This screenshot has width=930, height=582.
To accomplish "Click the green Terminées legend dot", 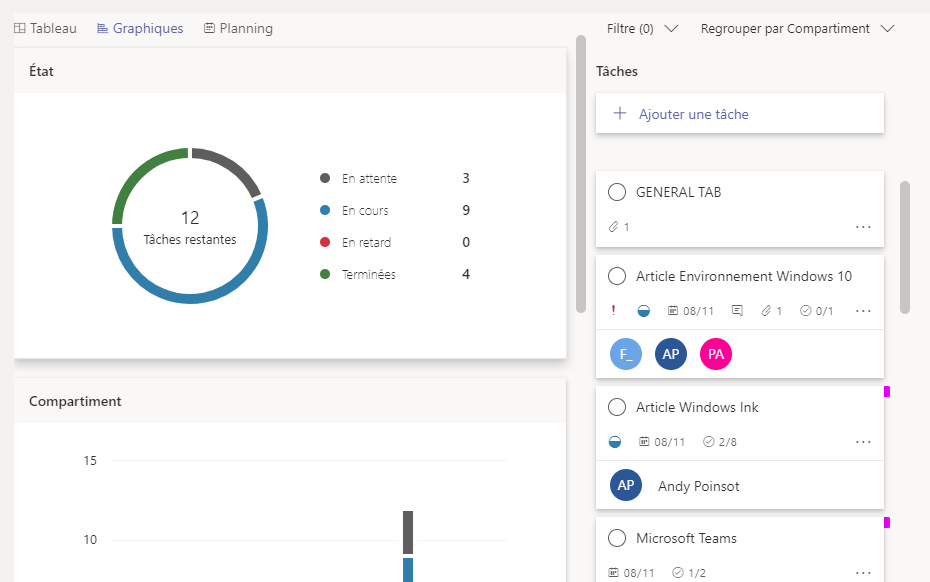I will (325, 274).
